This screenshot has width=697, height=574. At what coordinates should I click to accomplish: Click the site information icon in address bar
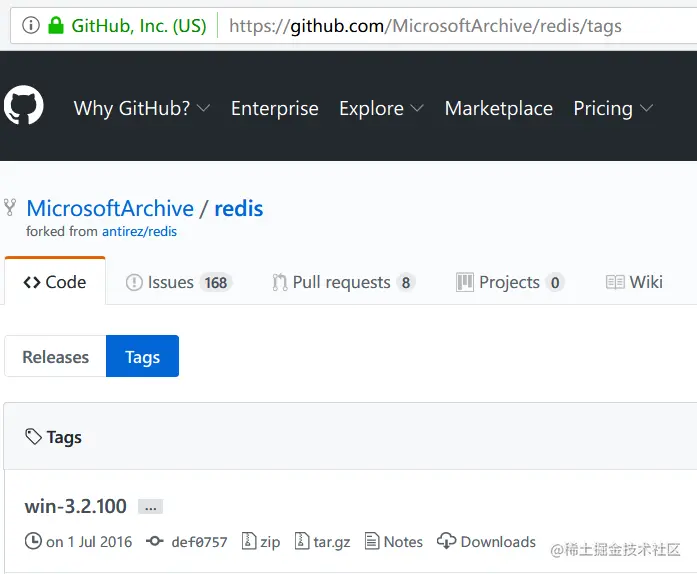click(30, 26)
